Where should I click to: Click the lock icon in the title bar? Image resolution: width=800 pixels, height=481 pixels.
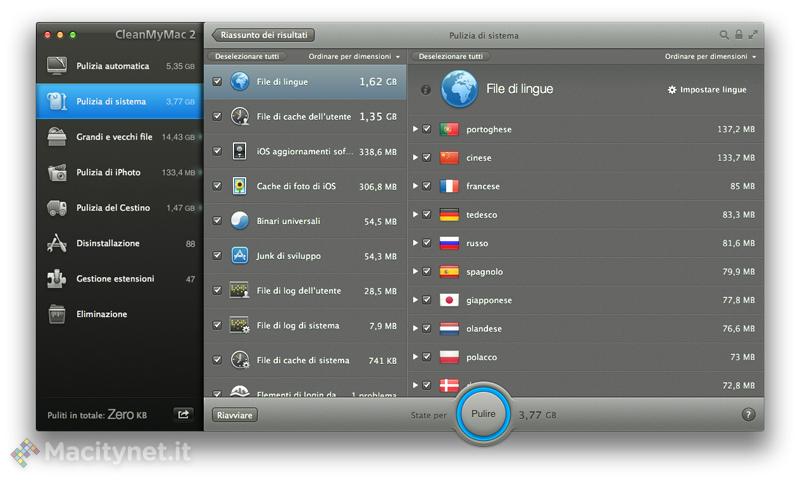click(738, 35)
